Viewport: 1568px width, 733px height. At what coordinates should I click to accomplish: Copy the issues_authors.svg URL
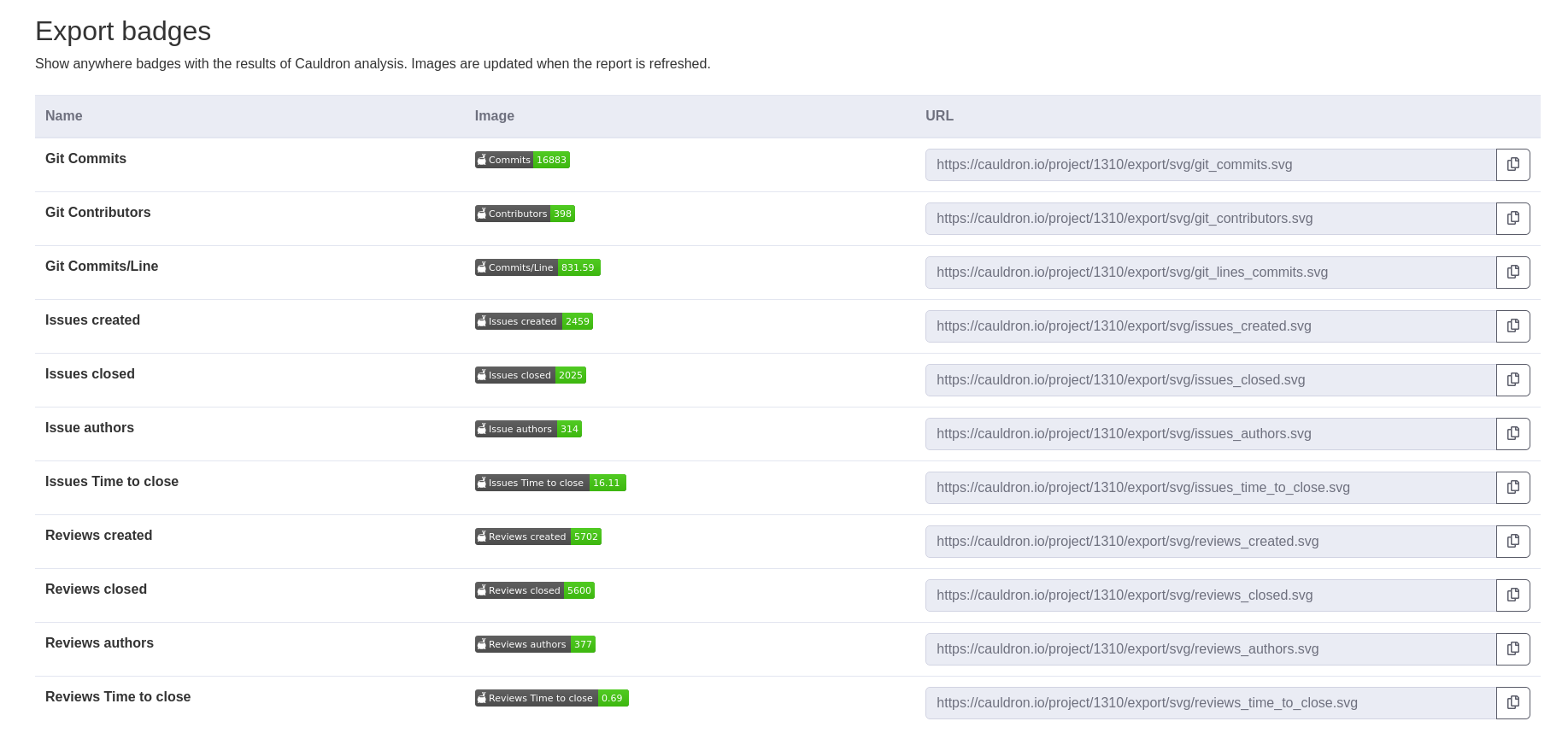pyautogui.click(x=1512, y=434)
